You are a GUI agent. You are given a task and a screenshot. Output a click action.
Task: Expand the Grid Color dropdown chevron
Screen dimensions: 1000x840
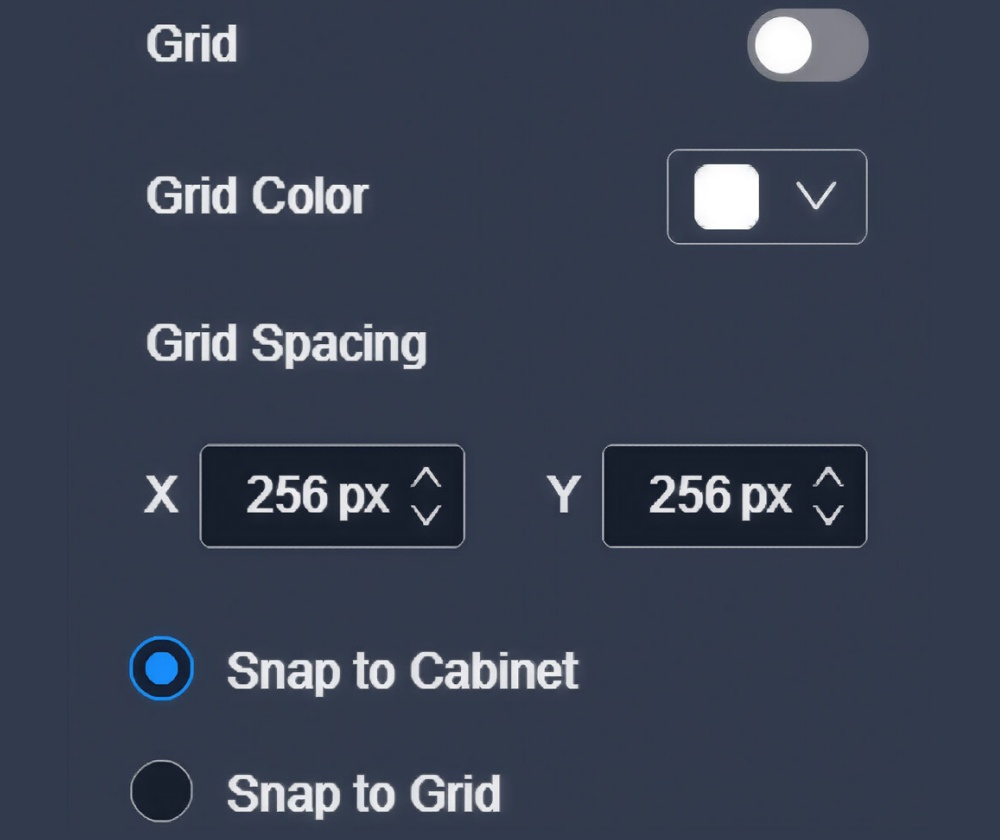tap(817, 197)
